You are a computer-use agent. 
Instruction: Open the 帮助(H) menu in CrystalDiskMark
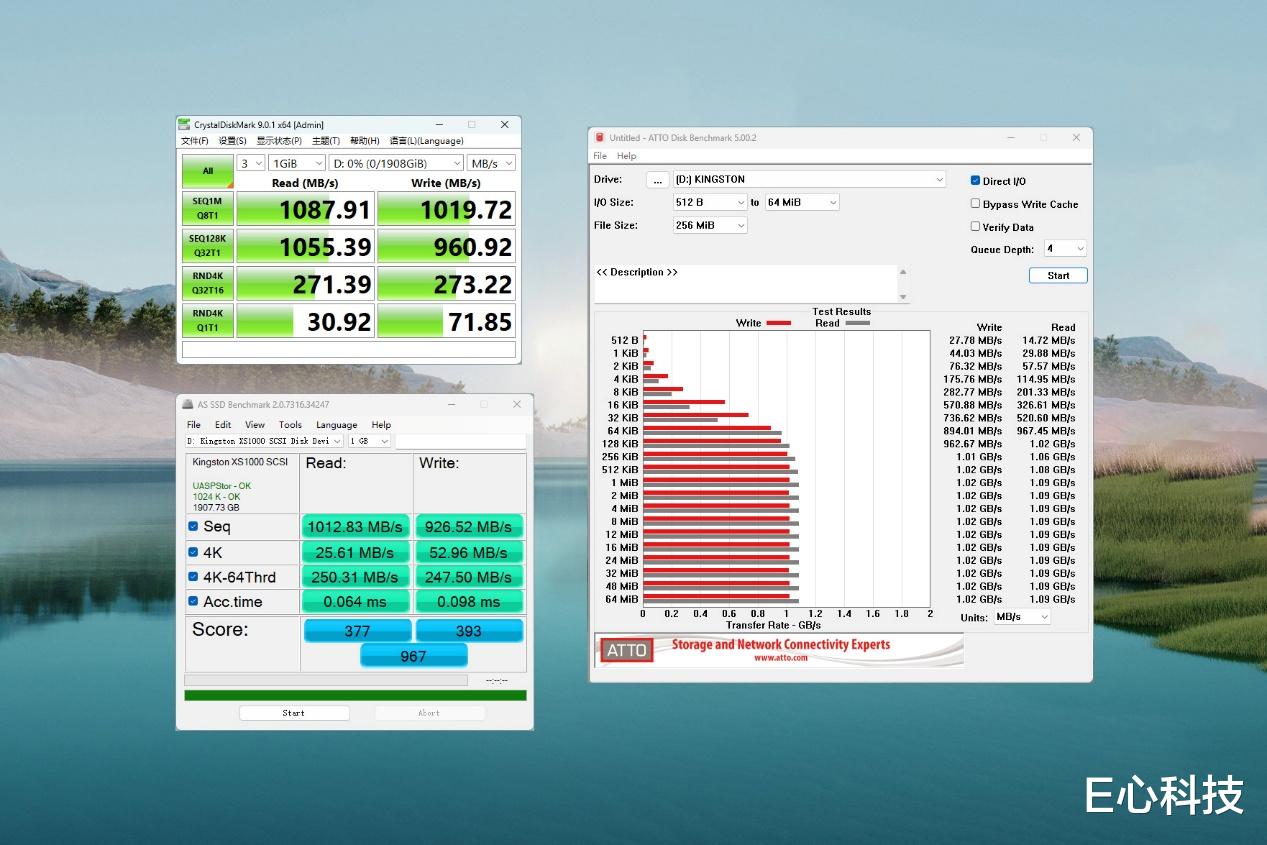(365, 141)
